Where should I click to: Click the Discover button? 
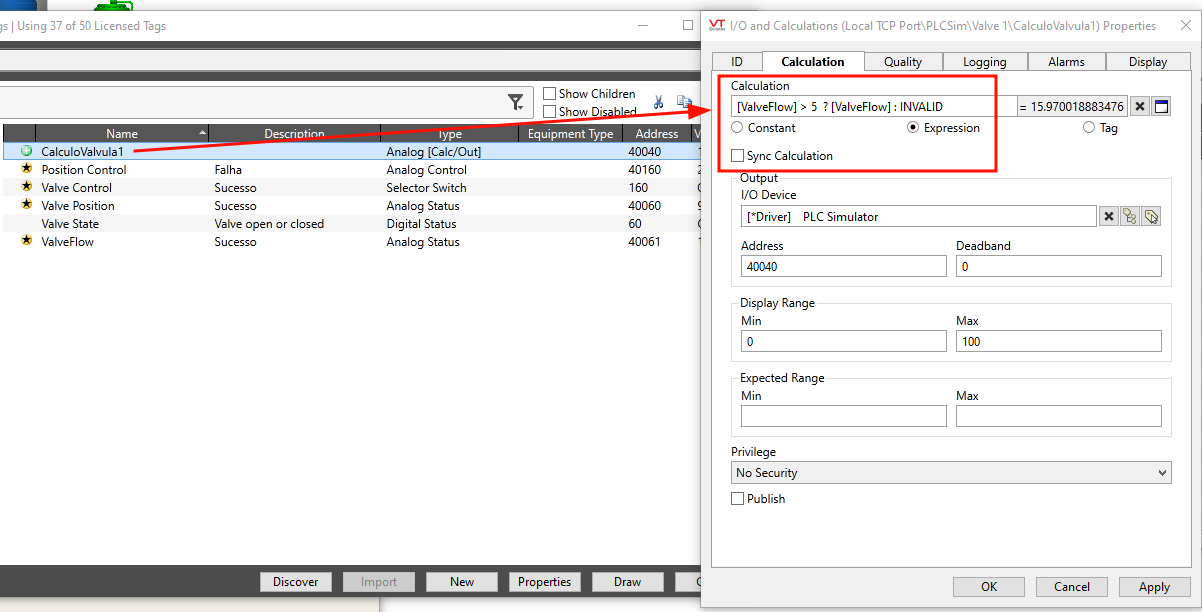click(296, 582)
